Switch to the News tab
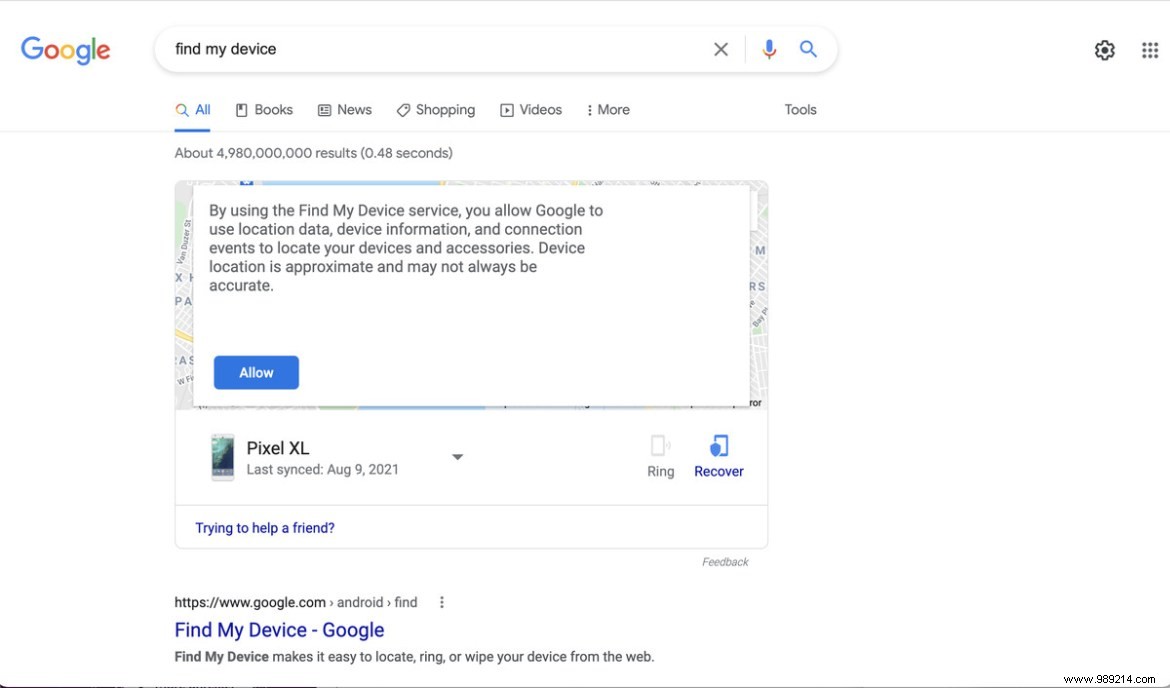The width and height of the screenshot is (1170, 688). point(345,110)
